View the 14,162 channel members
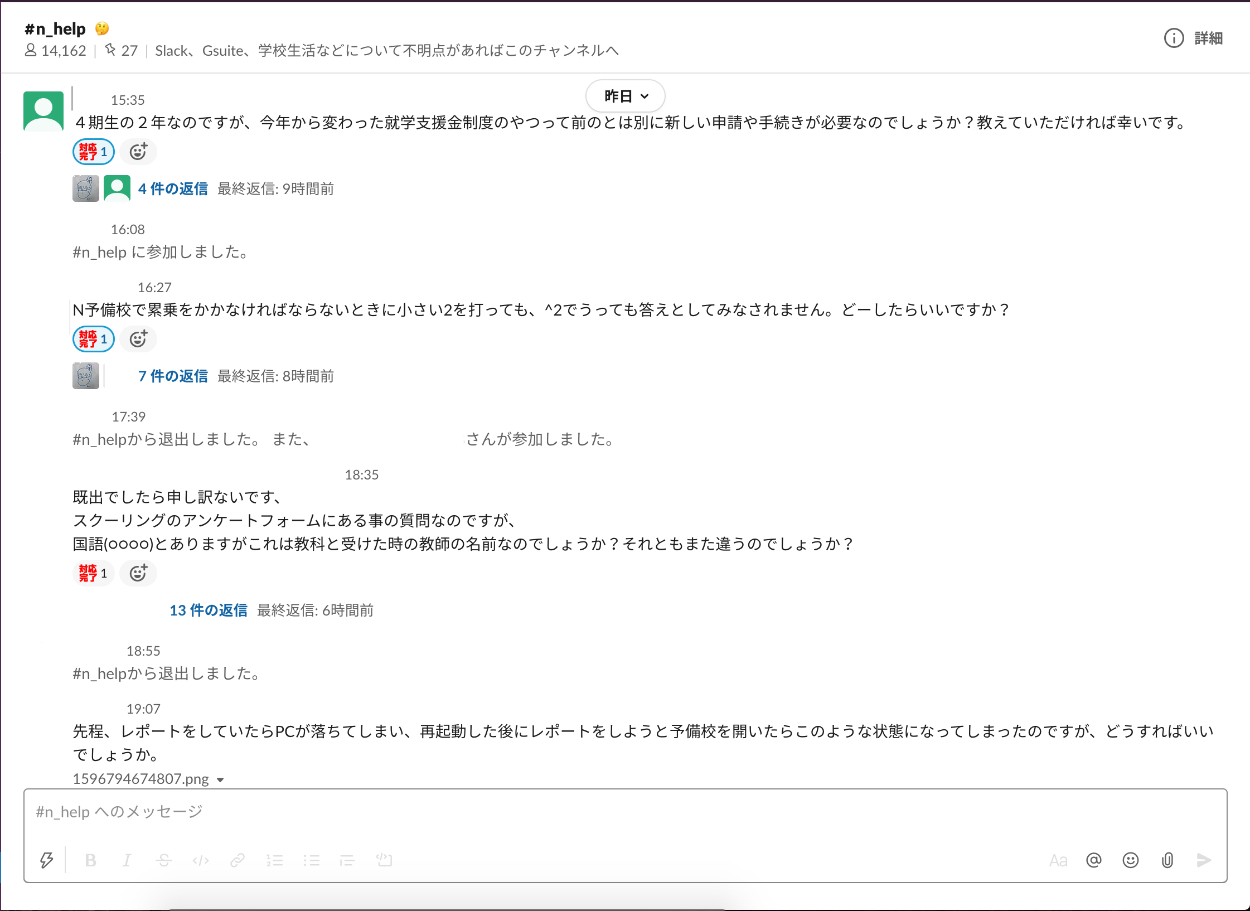Viewport: 1250px width, 911px height. pyautogui.click(x=55, y=50)
